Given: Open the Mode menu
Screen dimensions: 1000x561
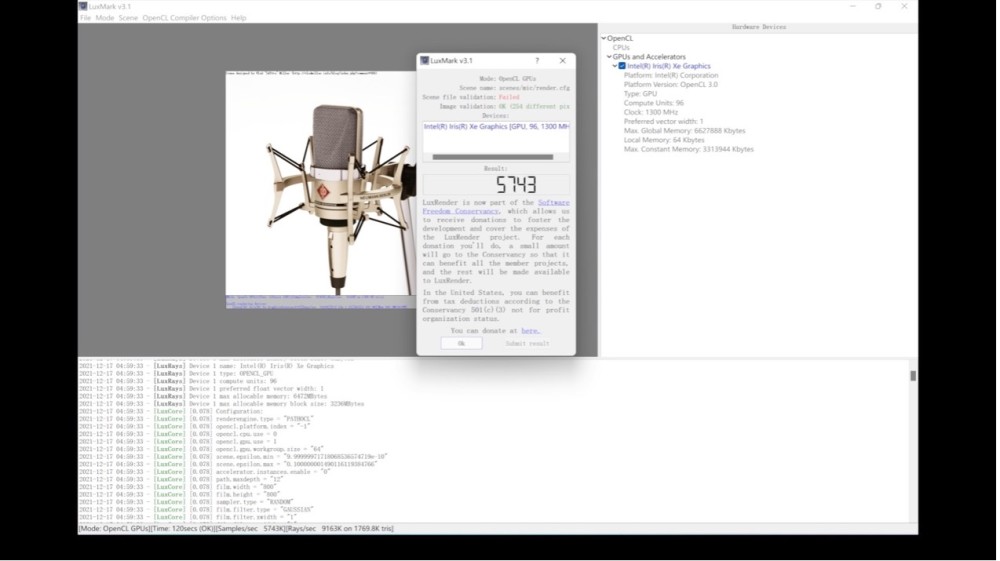Looking at the screenshot, I should point(104,18).
